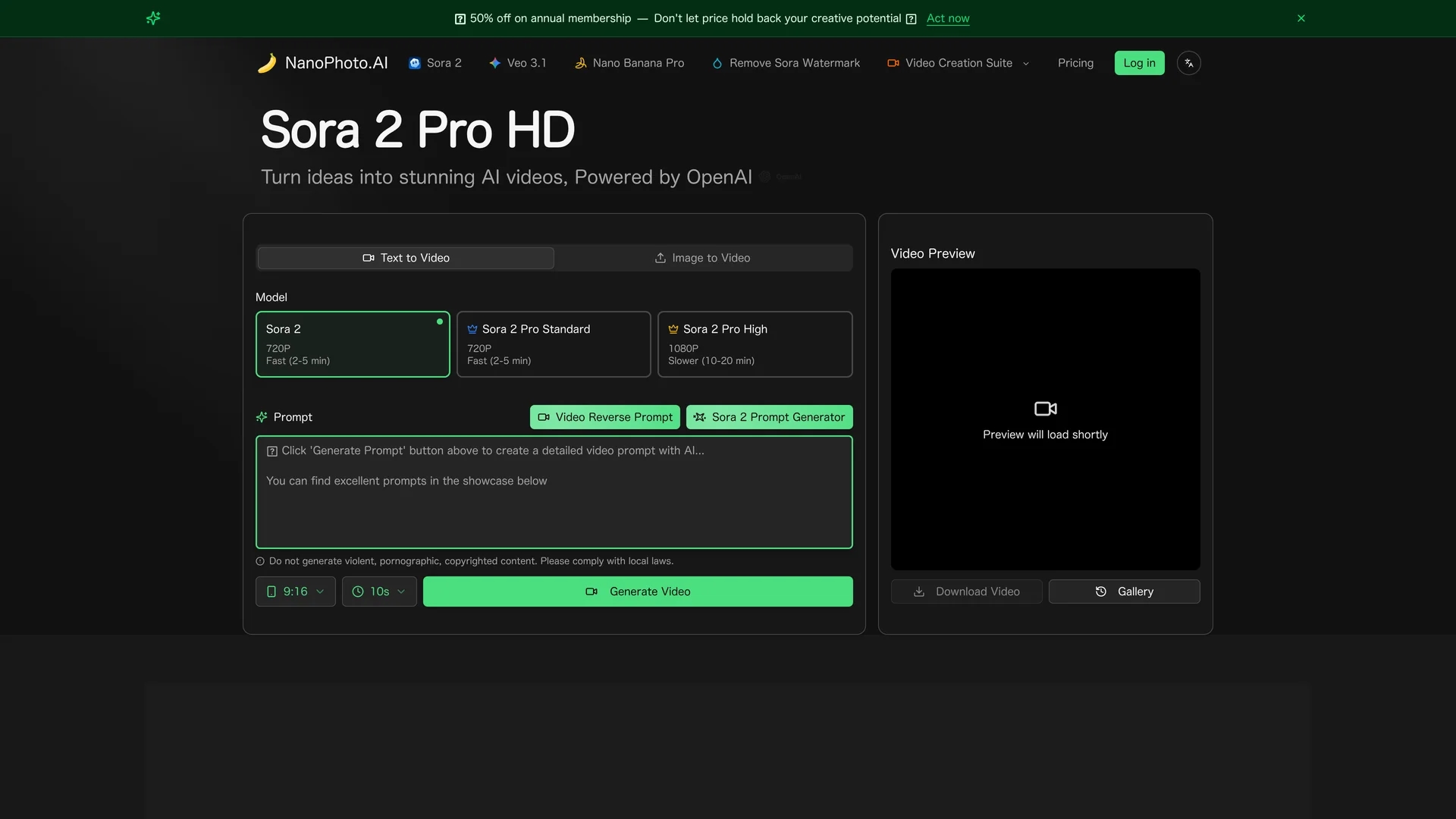Click the Download Video button
Screen dimensions: 1456x819
(967, 591)
